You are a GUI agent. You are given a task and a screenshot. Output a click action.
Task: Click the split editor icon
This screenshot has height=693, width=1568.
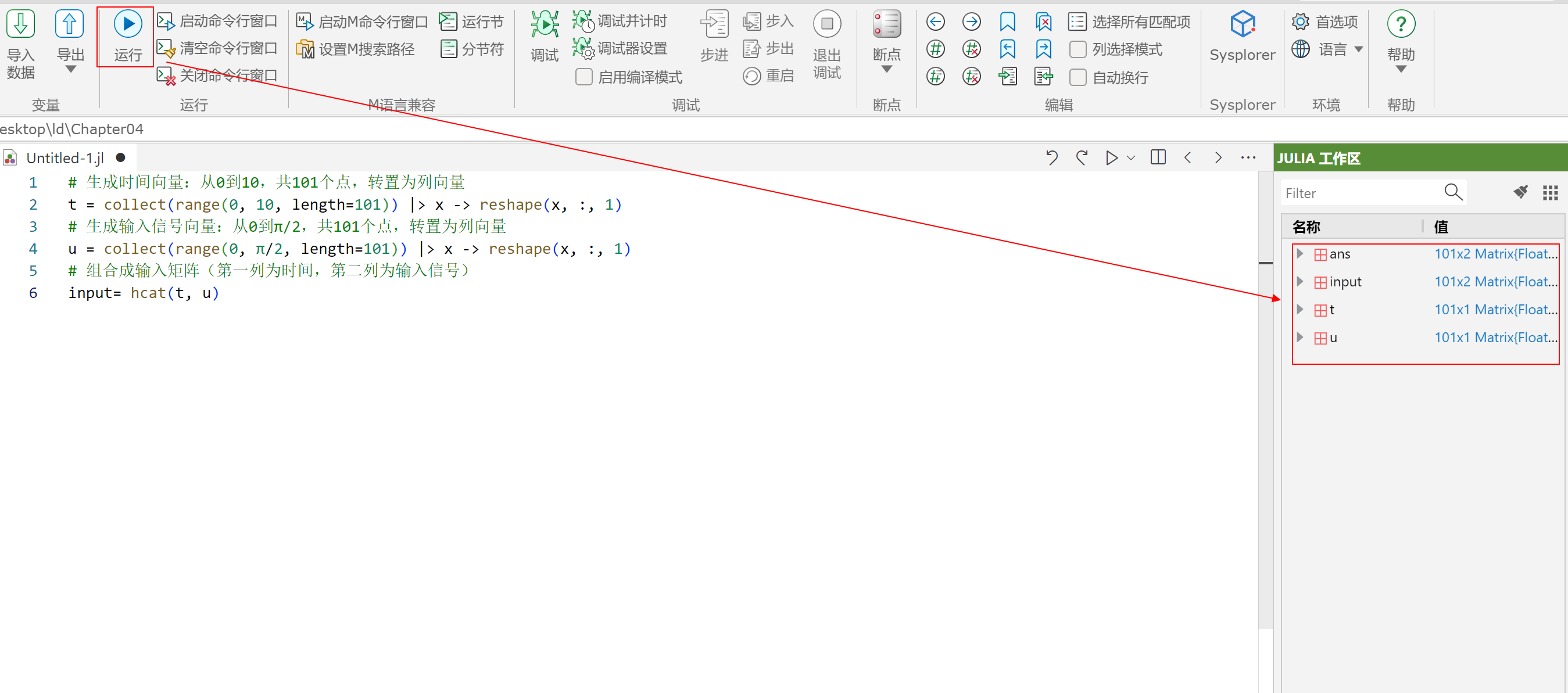(x=1158, y=157)
